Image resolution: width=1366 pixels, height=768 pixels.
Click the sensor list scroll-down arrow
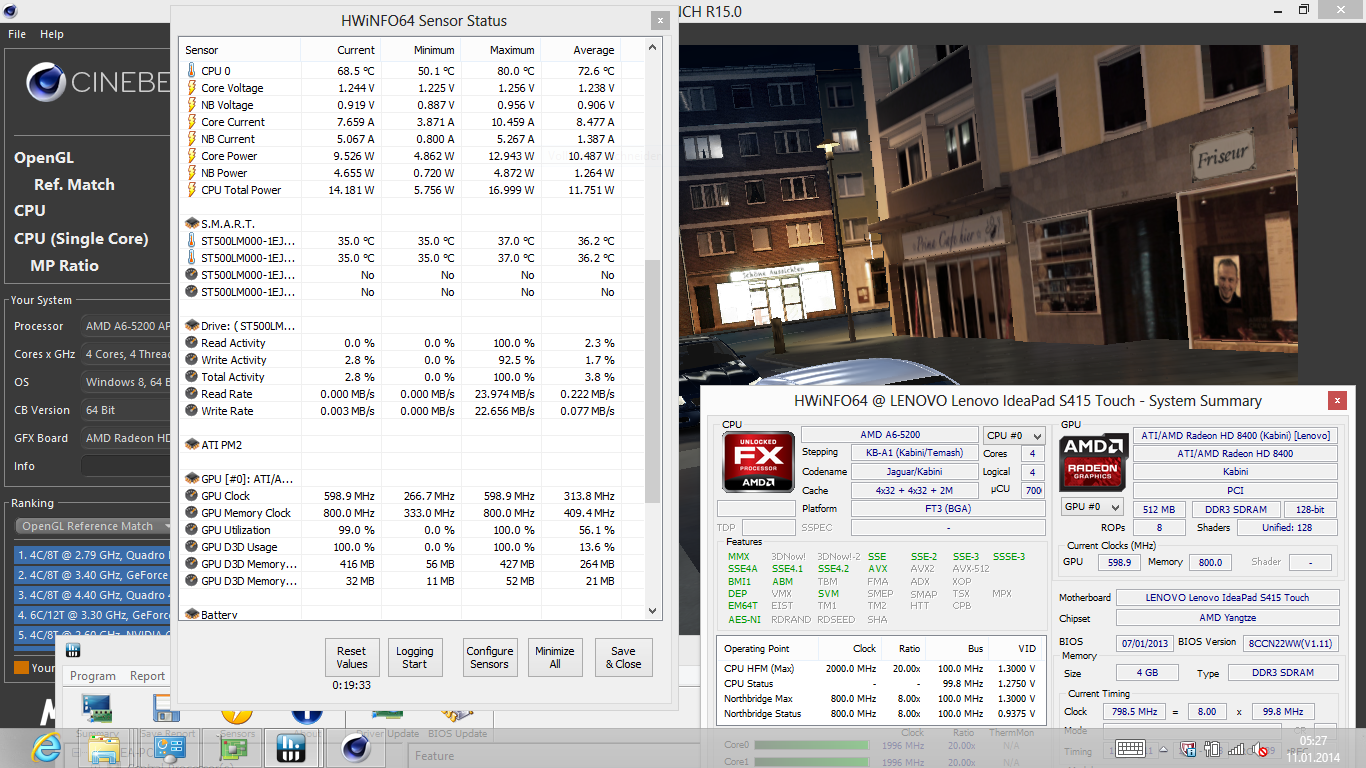coord(653,611)
